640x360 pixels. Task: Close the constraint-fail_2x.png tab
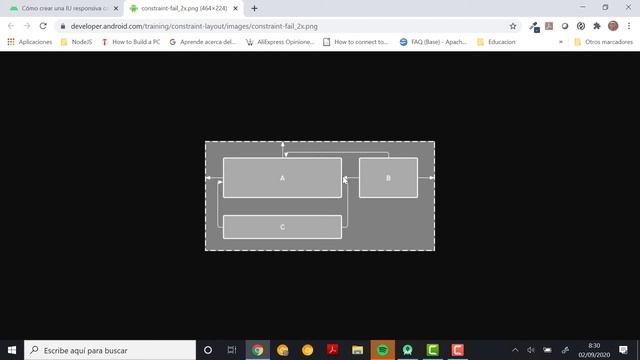(x=235, y=8)
